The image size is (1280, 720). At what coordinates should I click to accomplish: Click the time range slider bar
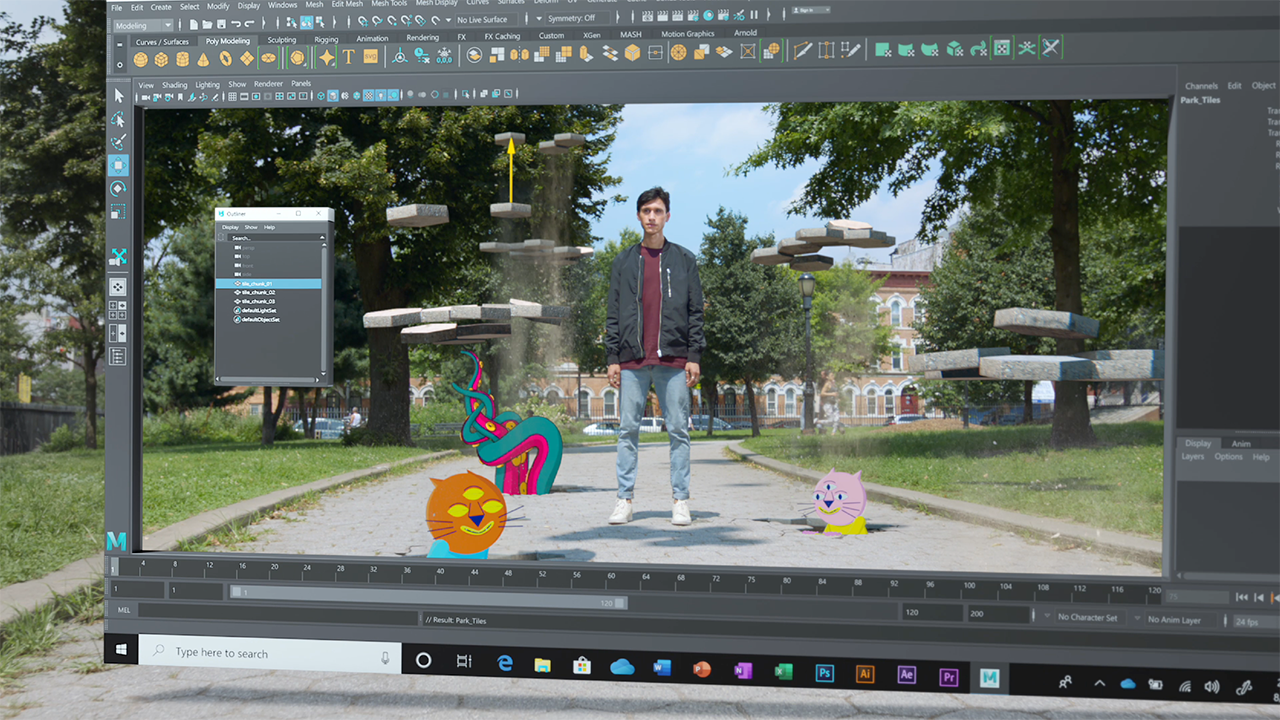[x=428, y=597]
